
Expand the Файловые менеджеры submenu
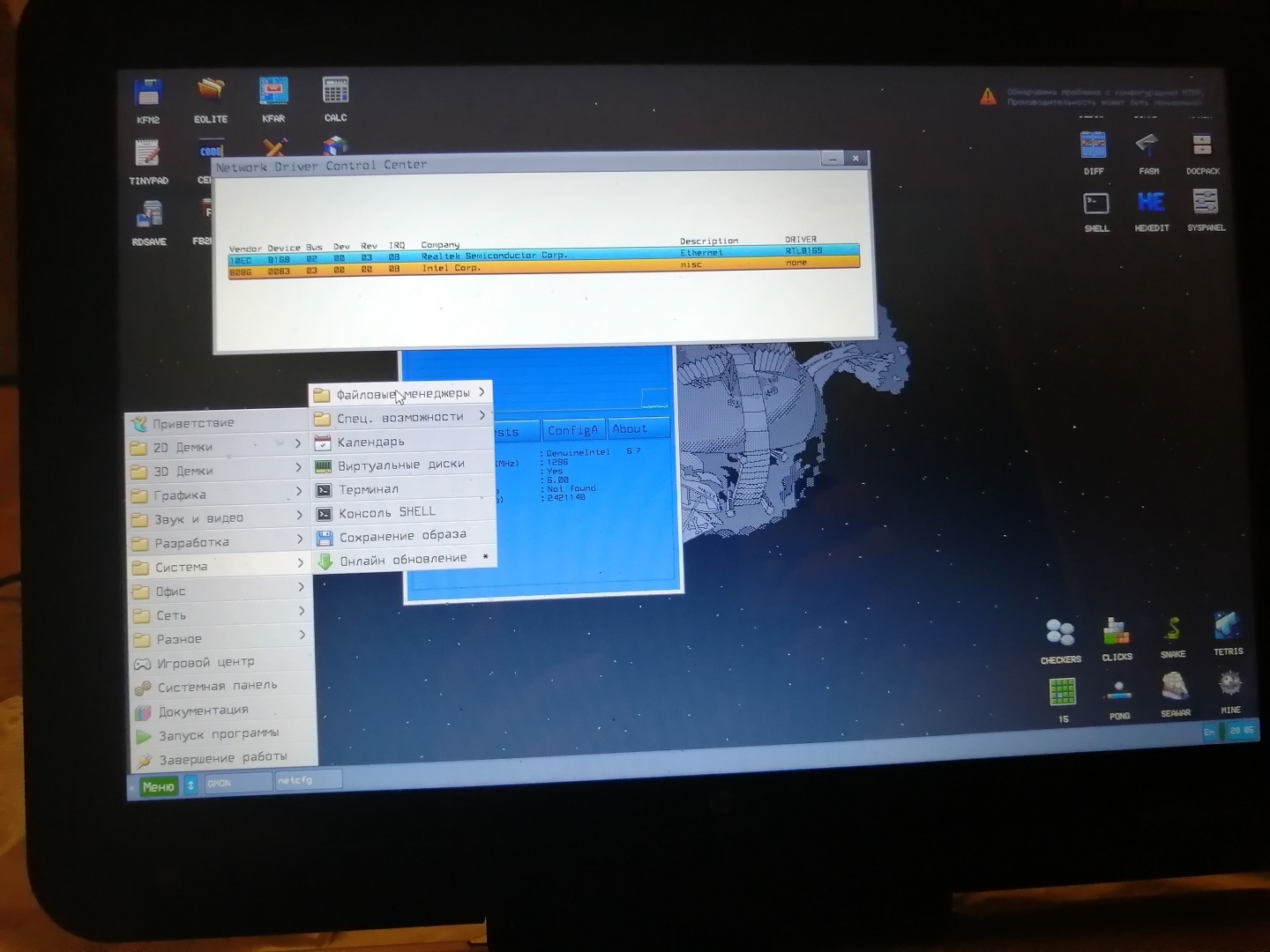[x=401, y=393]
